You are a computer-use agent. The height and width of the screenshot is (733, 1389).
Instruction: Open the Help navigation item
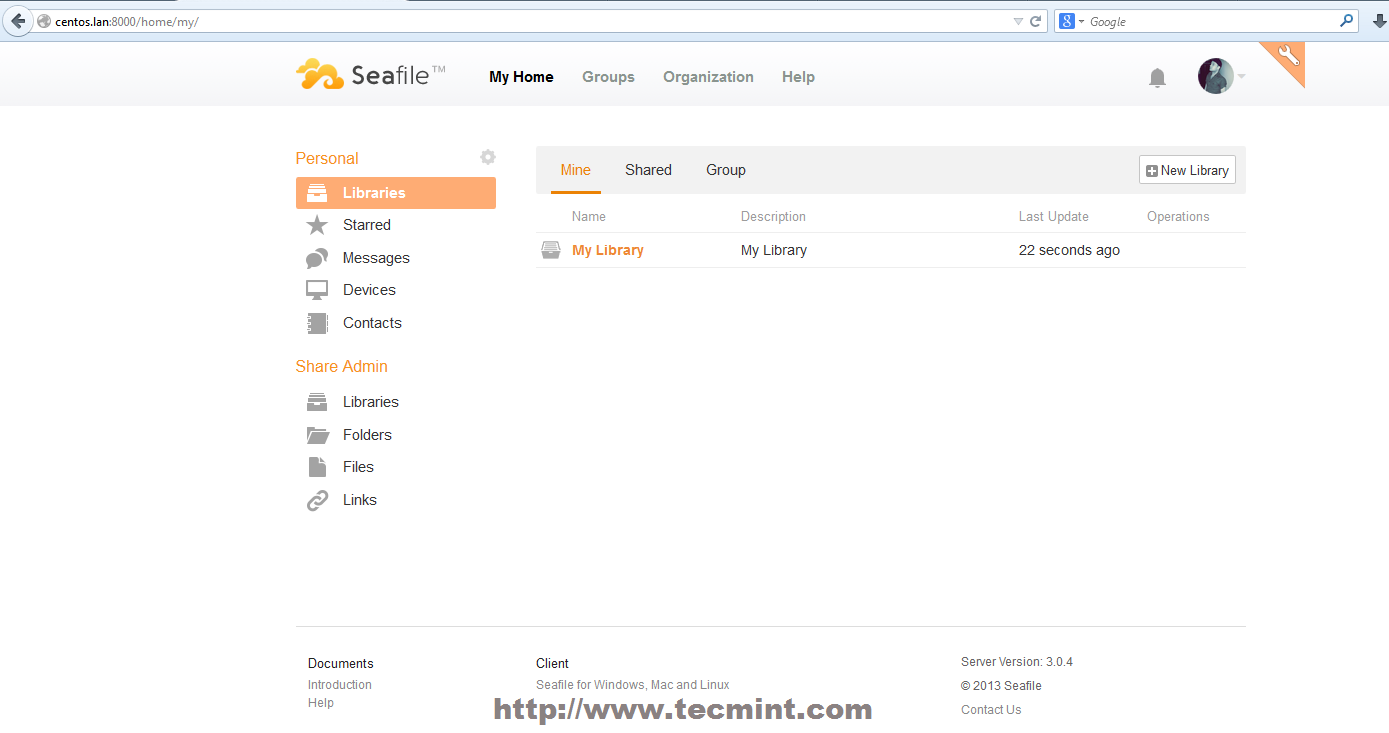798,77
